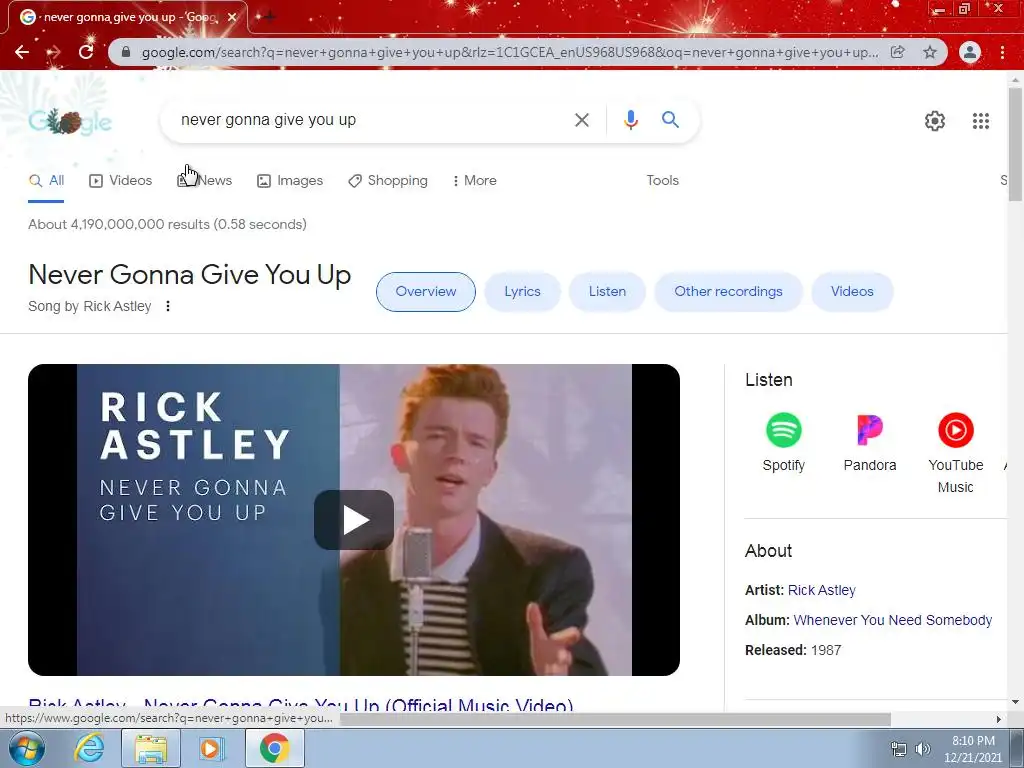Click the forward navigation arrow
The image size is (1024, 768).
pyautogui.click(x=54, y=52)
